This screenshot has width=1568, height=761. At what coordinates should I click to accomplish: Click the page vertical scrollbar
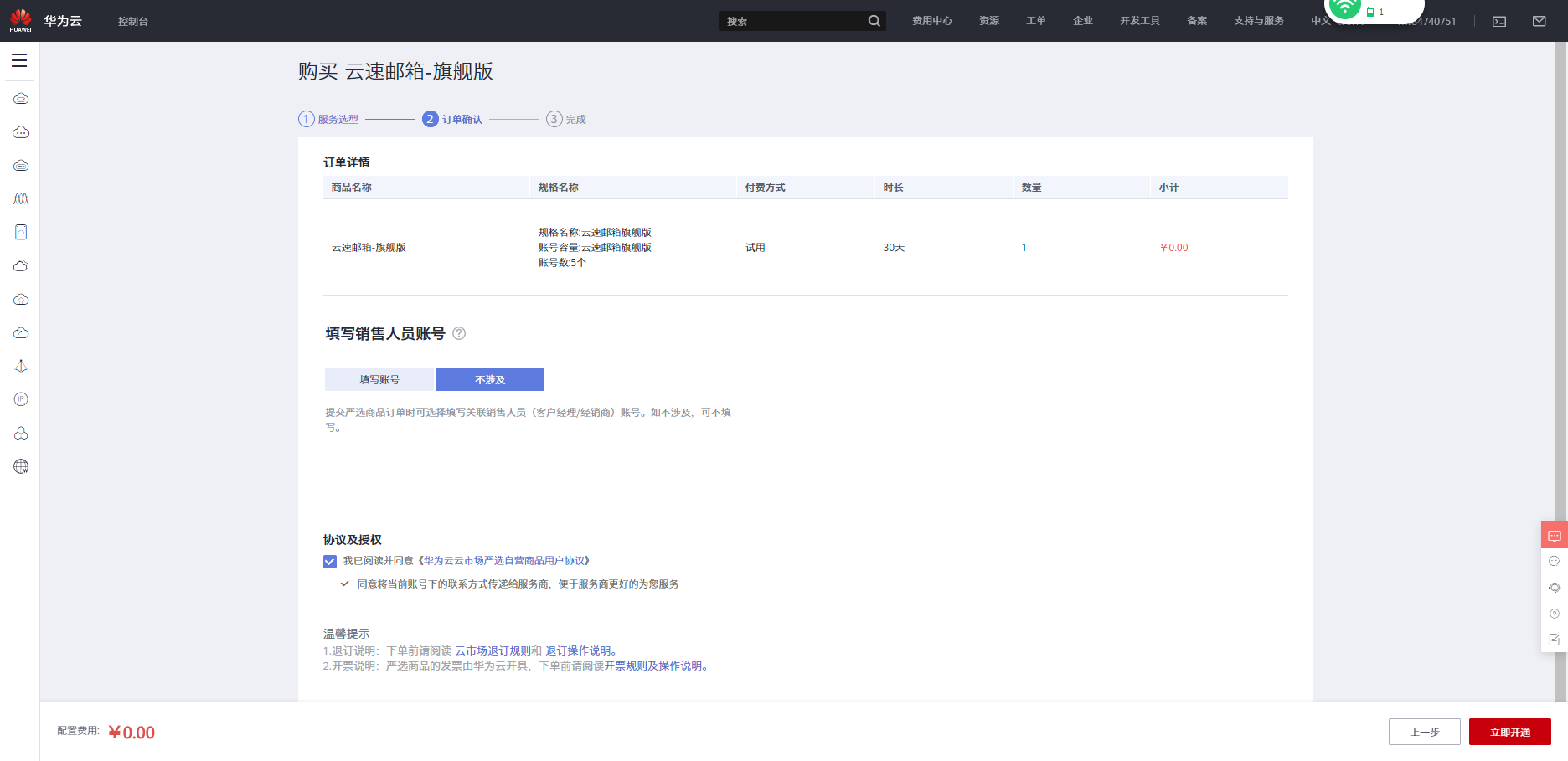tap(1561, 372)
